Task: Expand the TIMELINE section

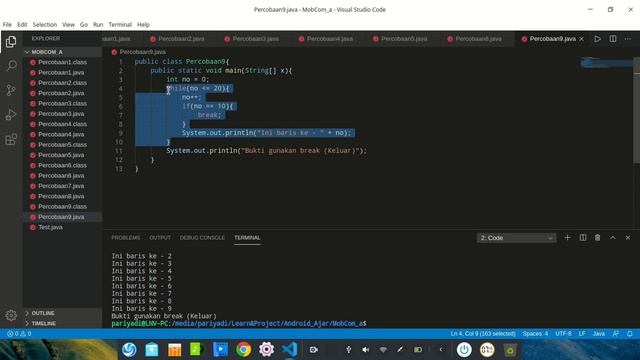Action: (62, 323)
